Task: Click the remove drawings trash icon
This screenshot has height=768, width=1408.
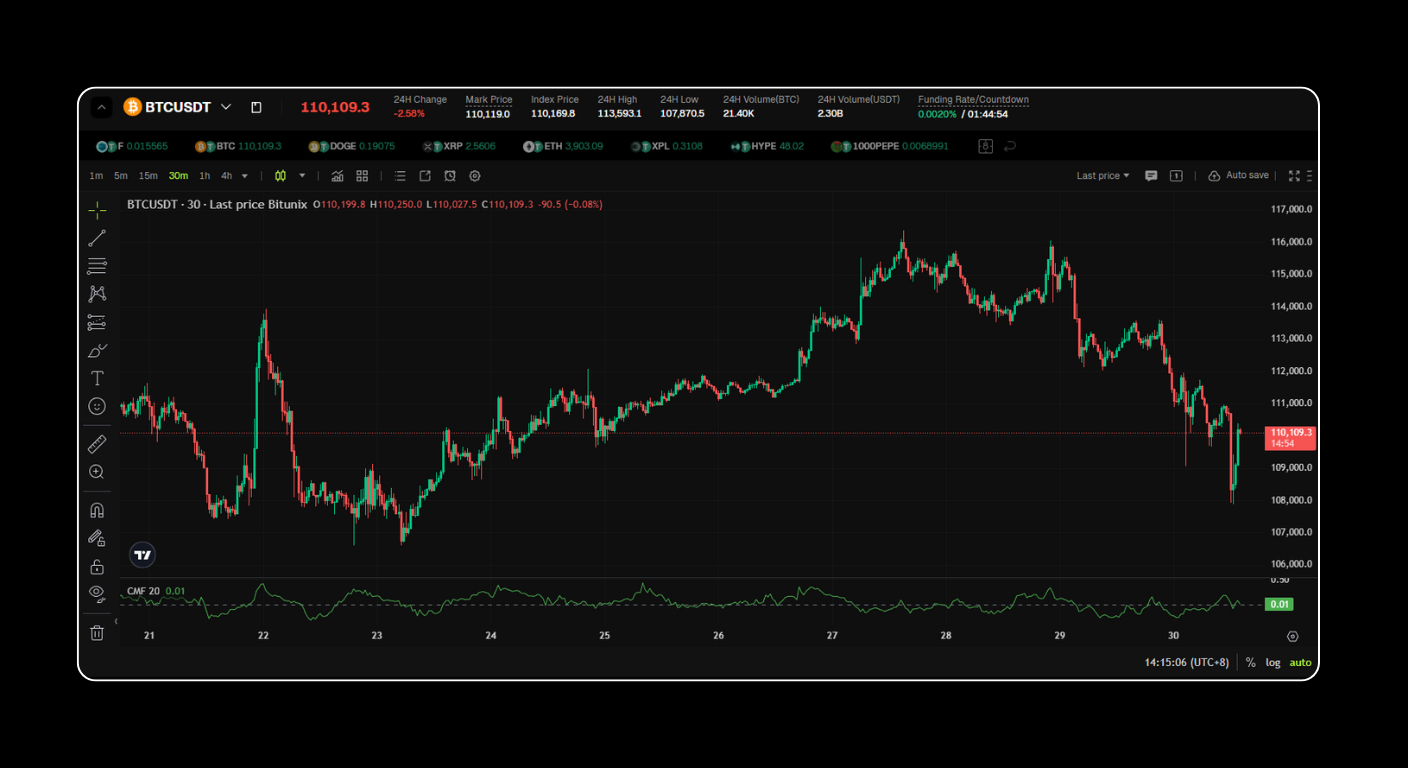Action: pos(97,633)
